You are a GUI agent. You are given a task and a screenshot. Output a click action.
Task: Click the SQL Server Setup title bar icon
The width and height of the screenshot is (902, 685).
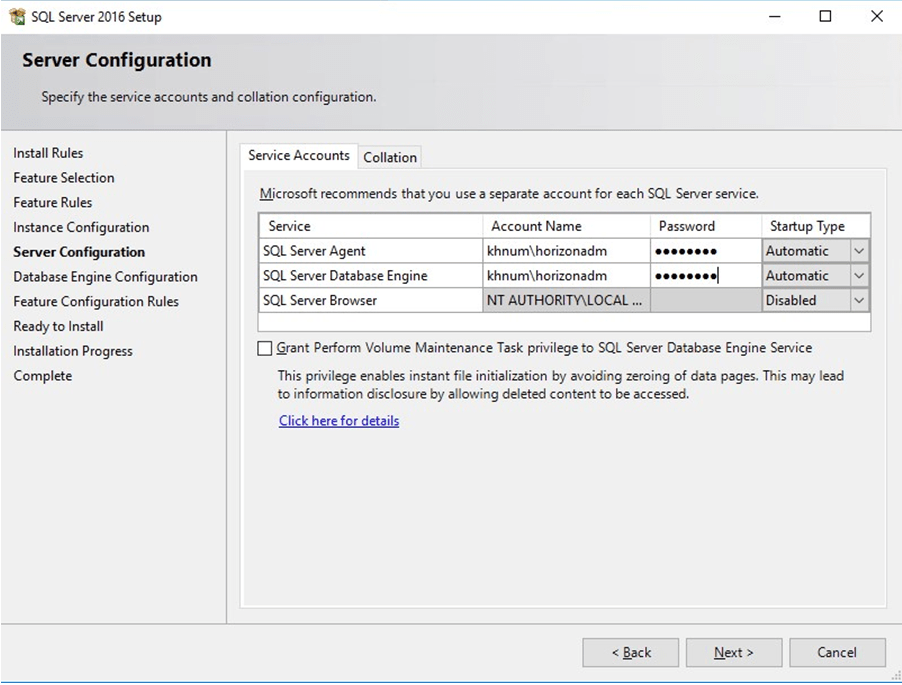(17, 16)
